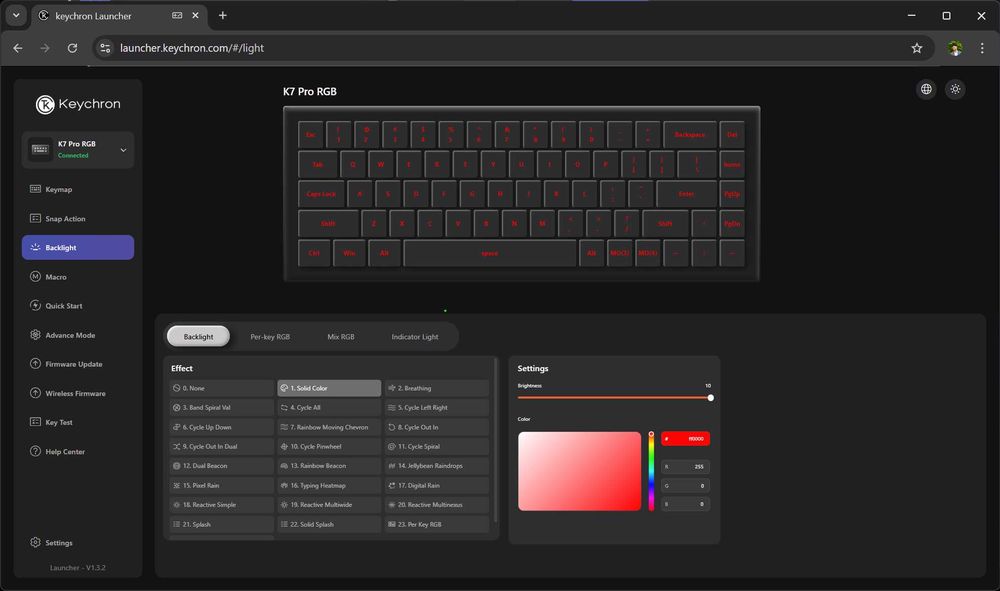Screen dimensions: 1000x591
Task: Open the Keymap page in sidebar
Action: 78,189
